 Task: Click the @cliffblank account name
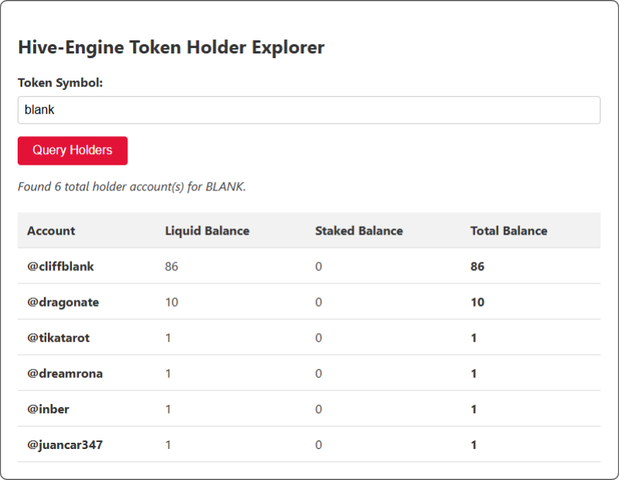[60, 266]
